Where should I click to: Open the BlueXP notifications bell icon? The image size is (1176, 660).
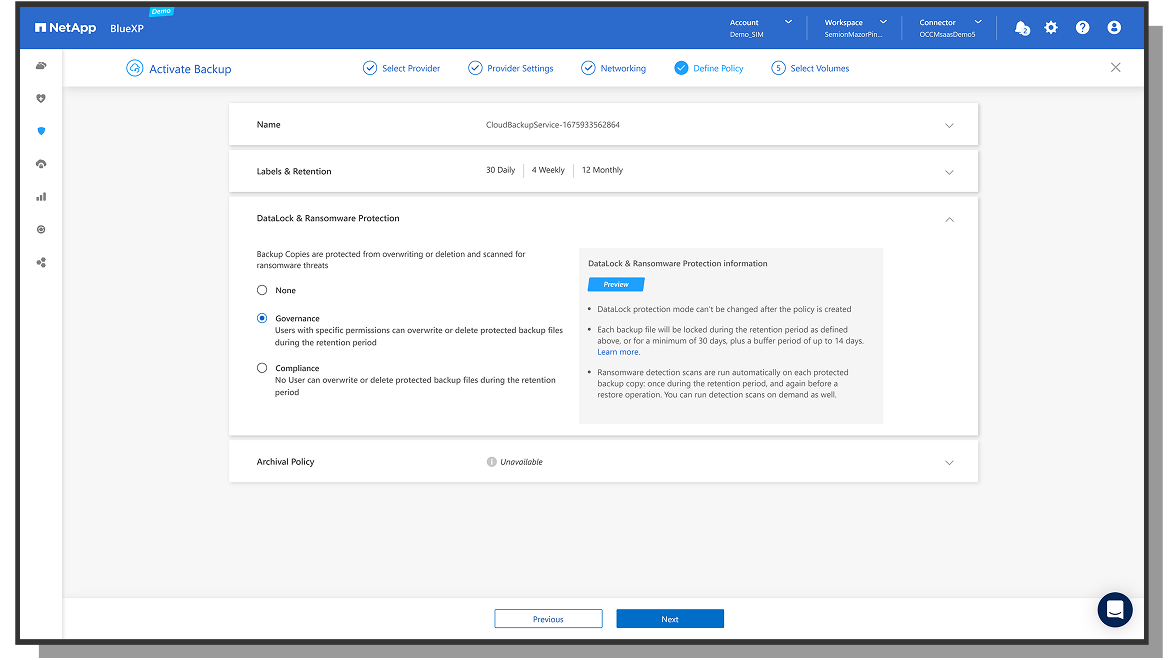tap(1022, 28)
